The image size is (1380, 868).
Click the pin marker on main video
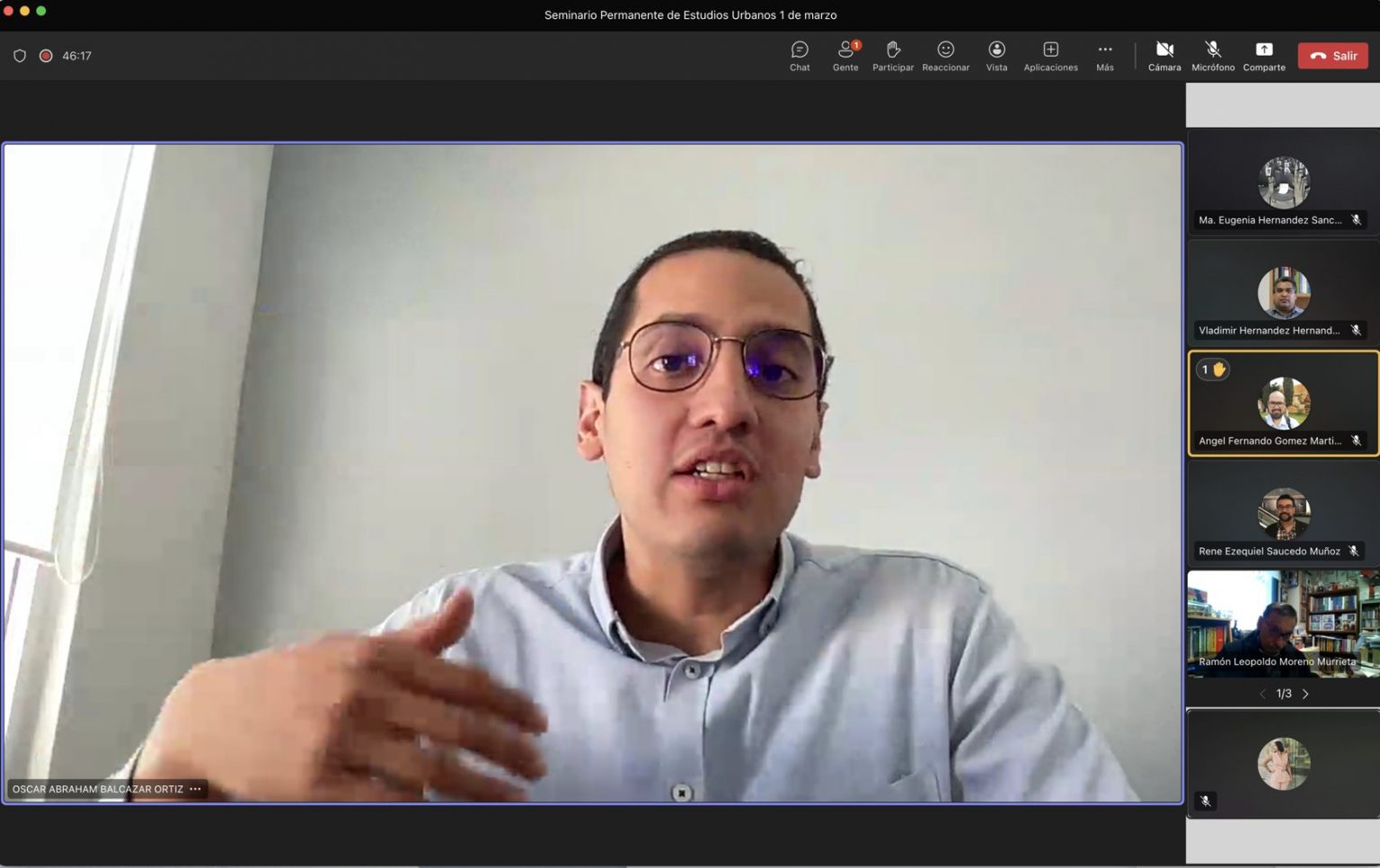click(x=682, y=793)
